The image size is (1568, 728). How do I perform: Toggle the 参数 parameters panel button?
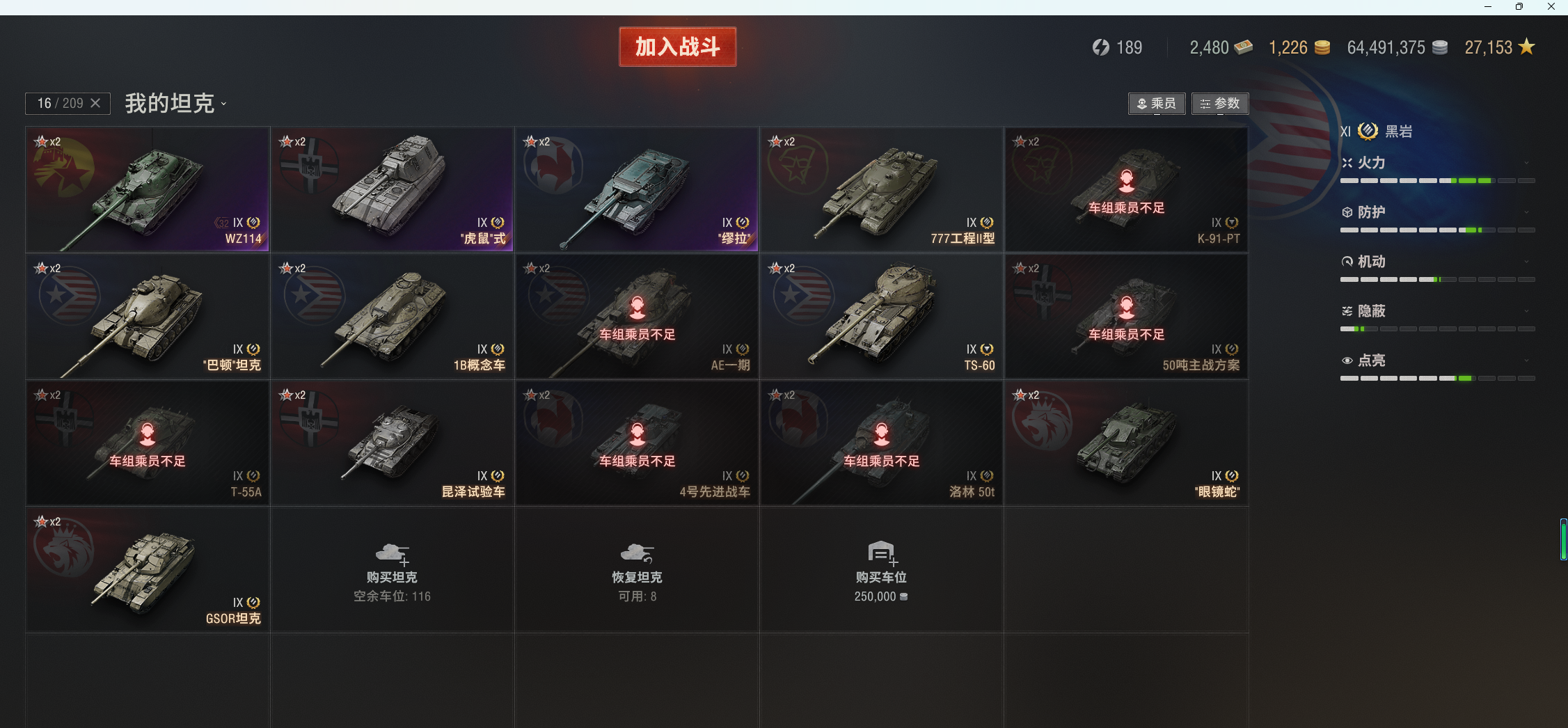[x=1220, y=104]
